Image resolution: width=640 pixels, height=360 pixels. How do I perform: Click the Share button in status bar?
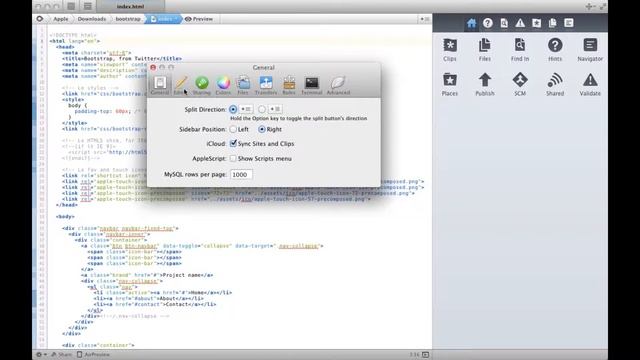pyautogui.click(x=61, y=355)
